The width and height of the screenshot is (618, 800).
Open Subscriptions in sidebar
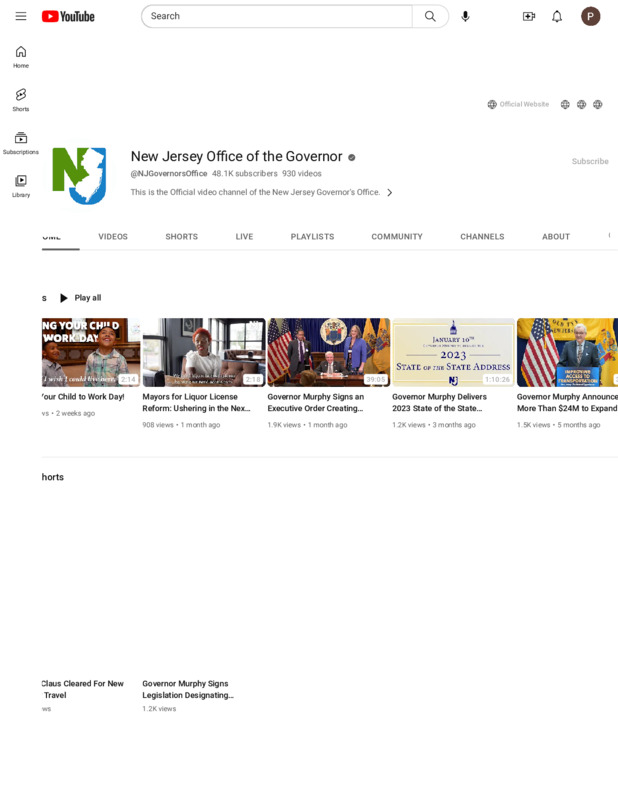[21, 143]
